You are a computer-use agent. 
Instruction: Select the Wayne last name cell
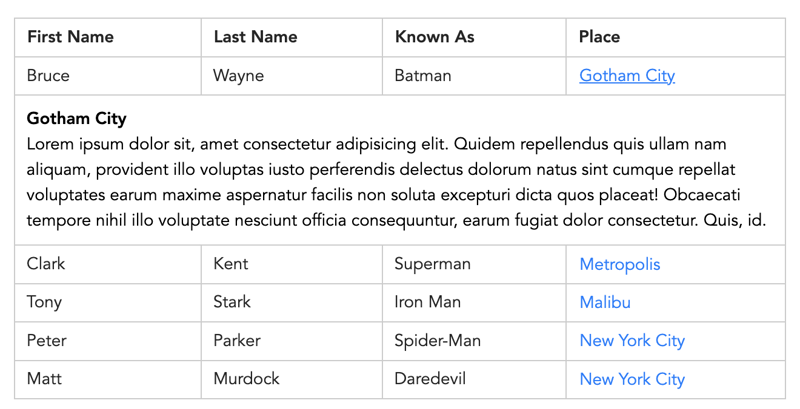click(292, 76)
